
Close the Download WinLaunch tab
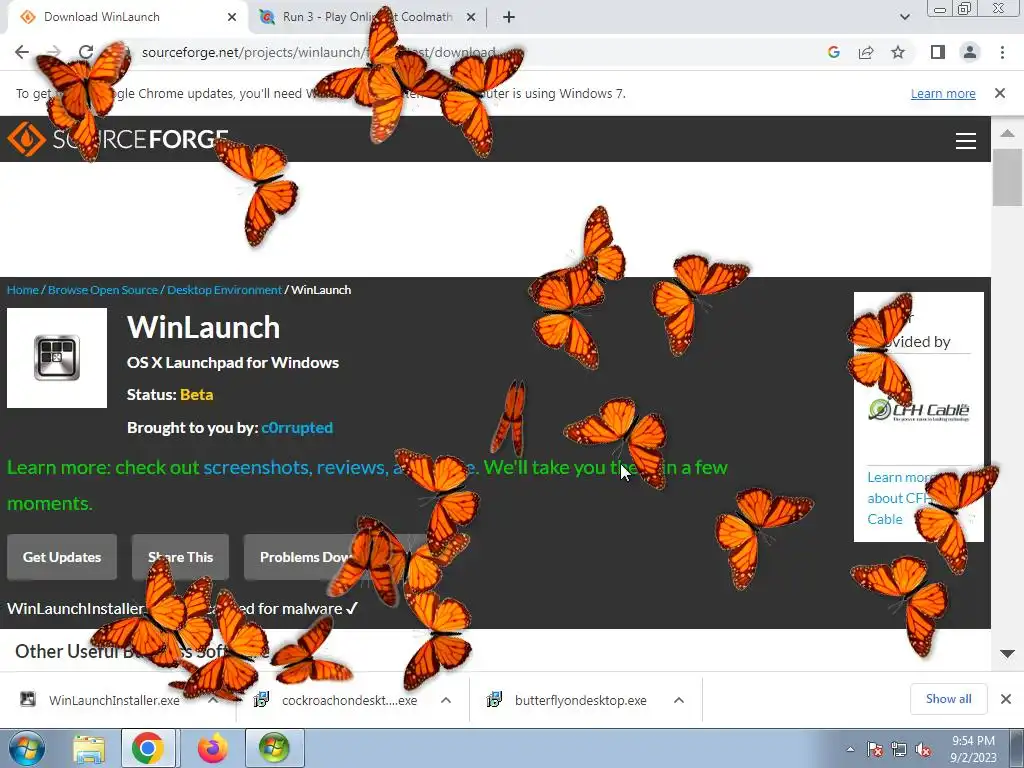(x=232, y=17)
